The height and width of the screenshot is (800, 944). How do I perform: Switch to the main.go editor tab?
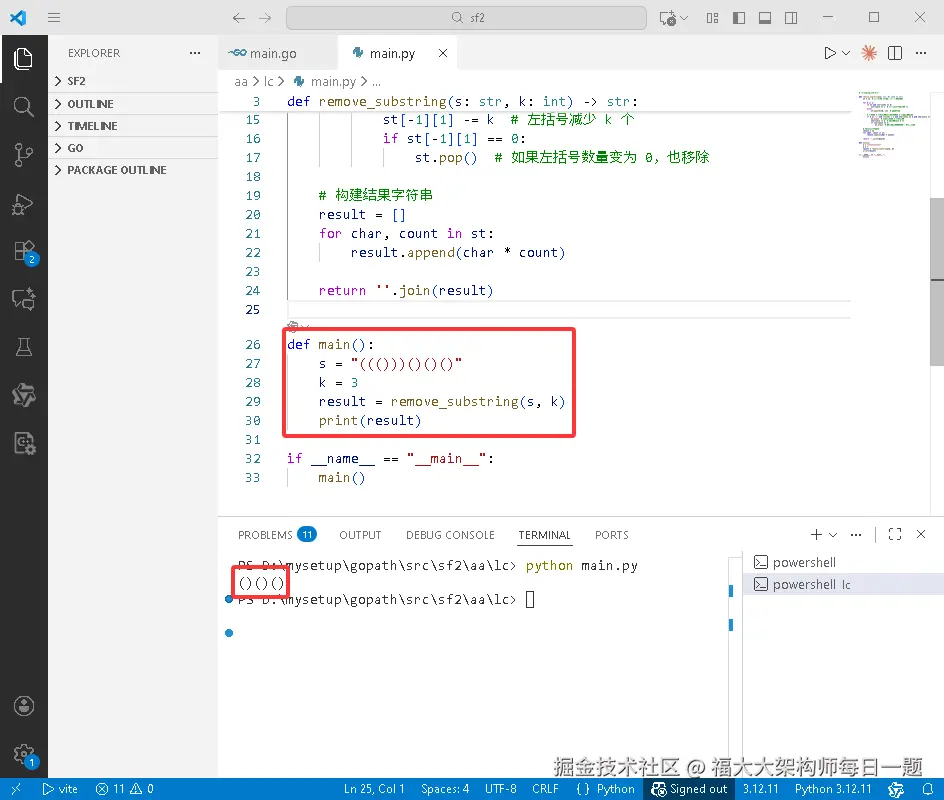pyautogui.click(x=278, y=54)
